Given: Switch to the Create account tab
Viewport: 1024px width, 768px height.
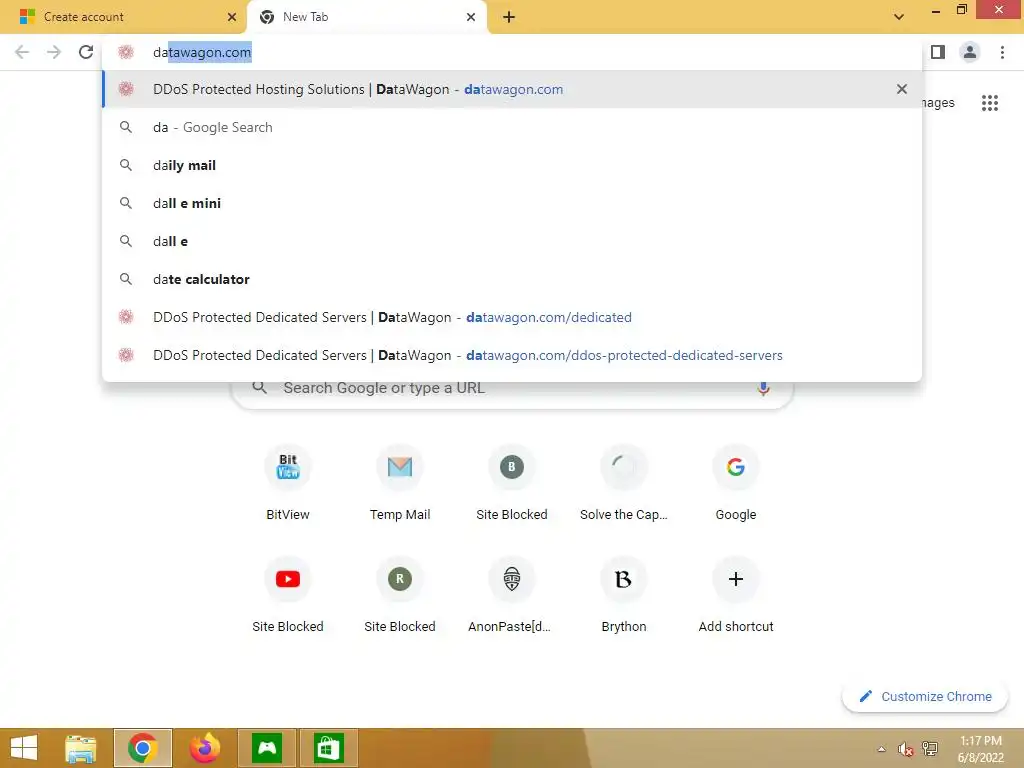Looking at the screenshot, I should point(124,17).
